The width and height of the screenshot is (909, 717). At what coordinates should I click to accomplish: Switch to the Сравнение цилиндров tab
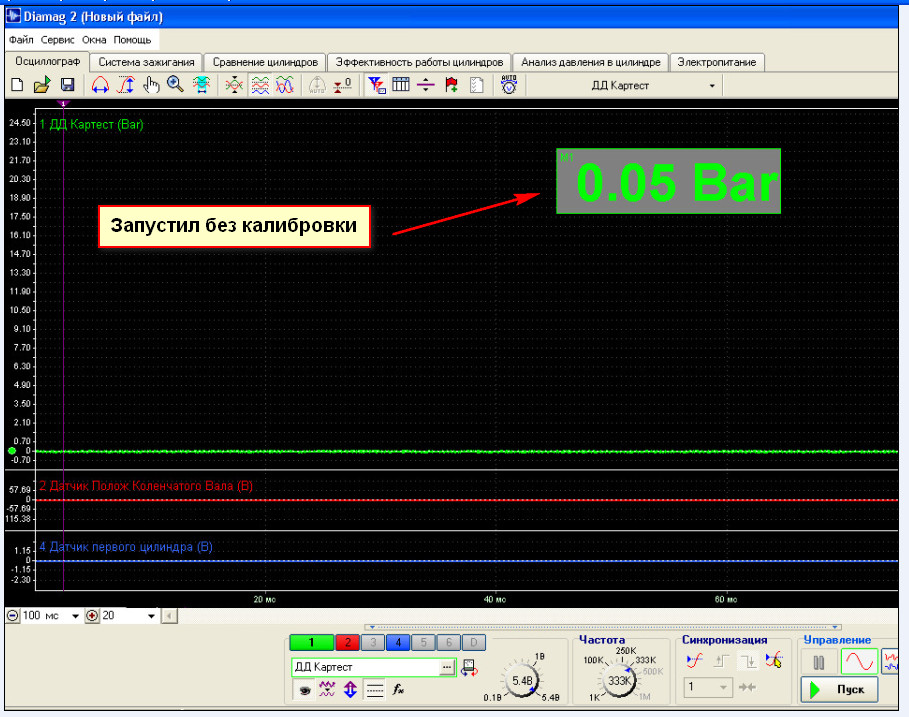[x=265, y=62]
